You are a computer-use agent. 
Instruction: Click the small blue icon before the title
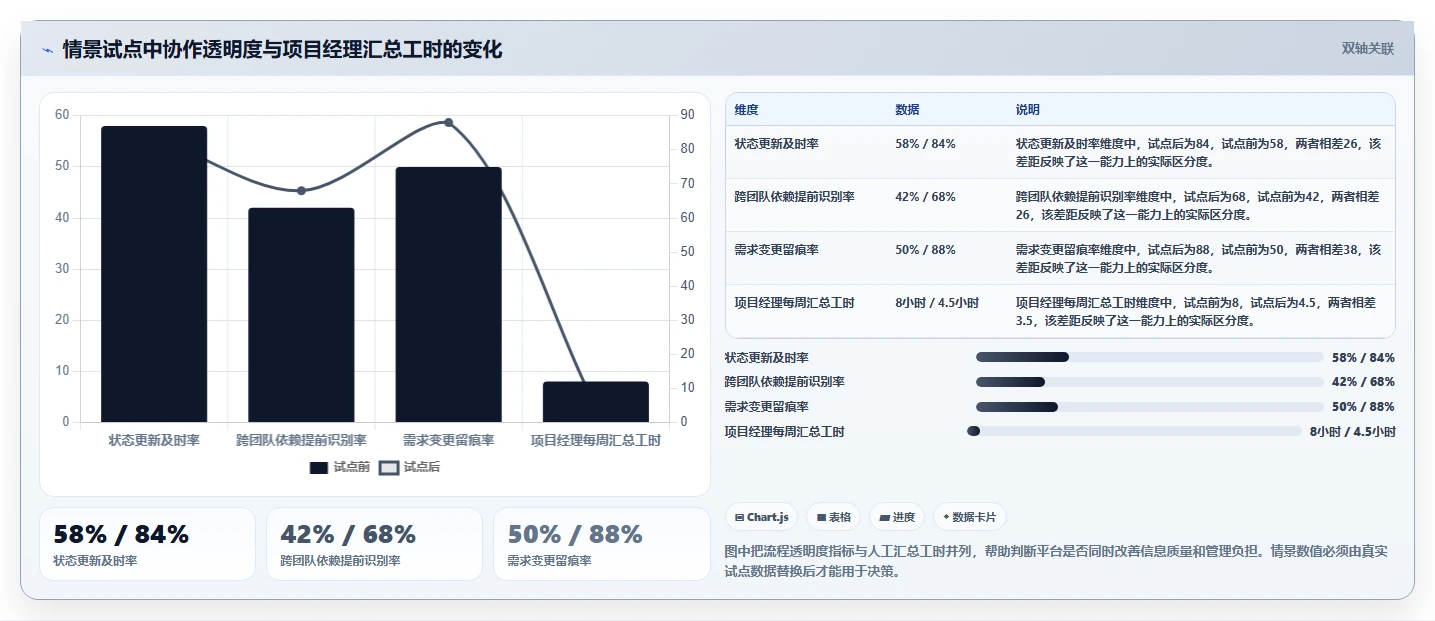47,50
